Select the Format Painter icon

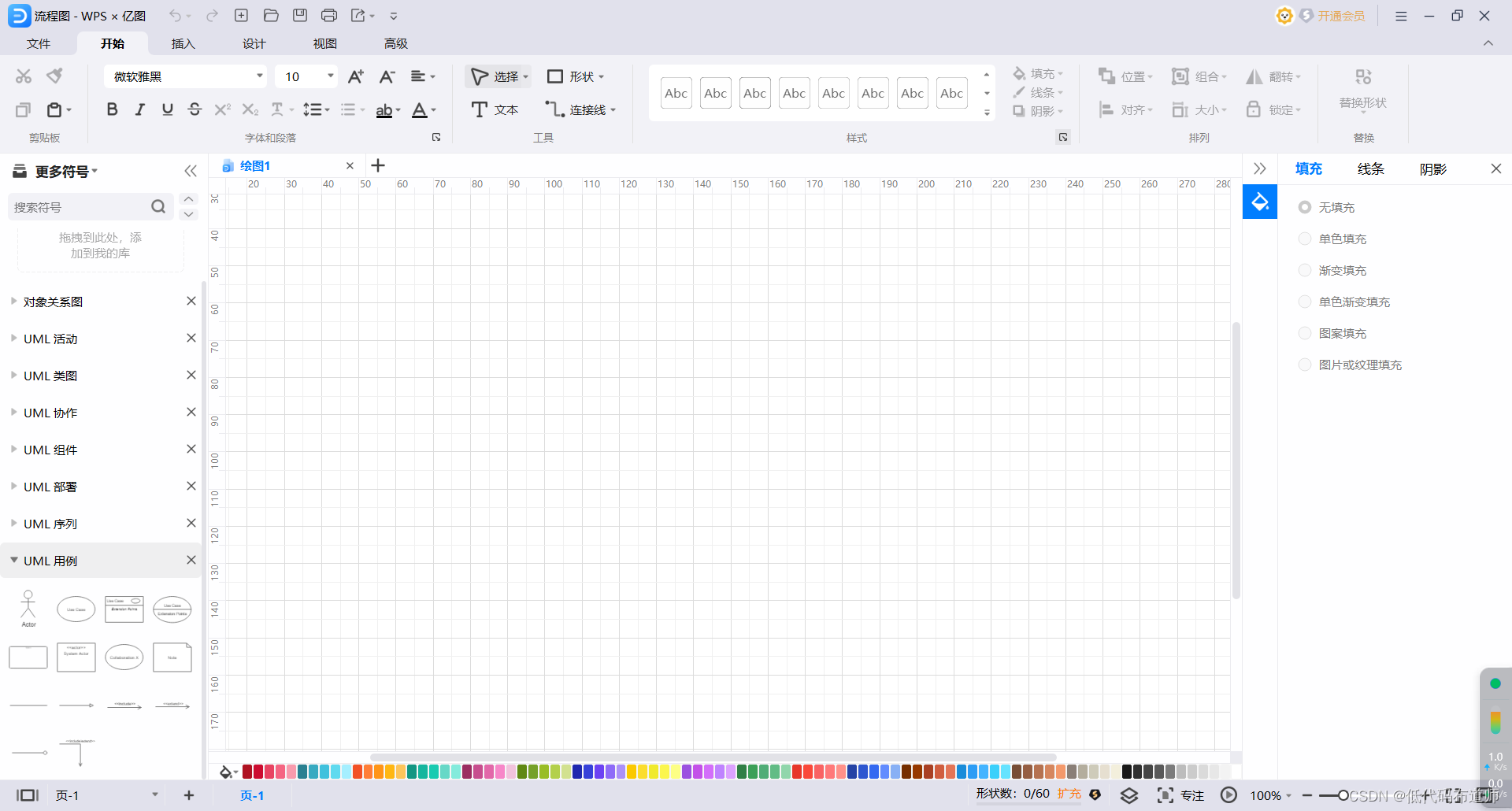54,76
